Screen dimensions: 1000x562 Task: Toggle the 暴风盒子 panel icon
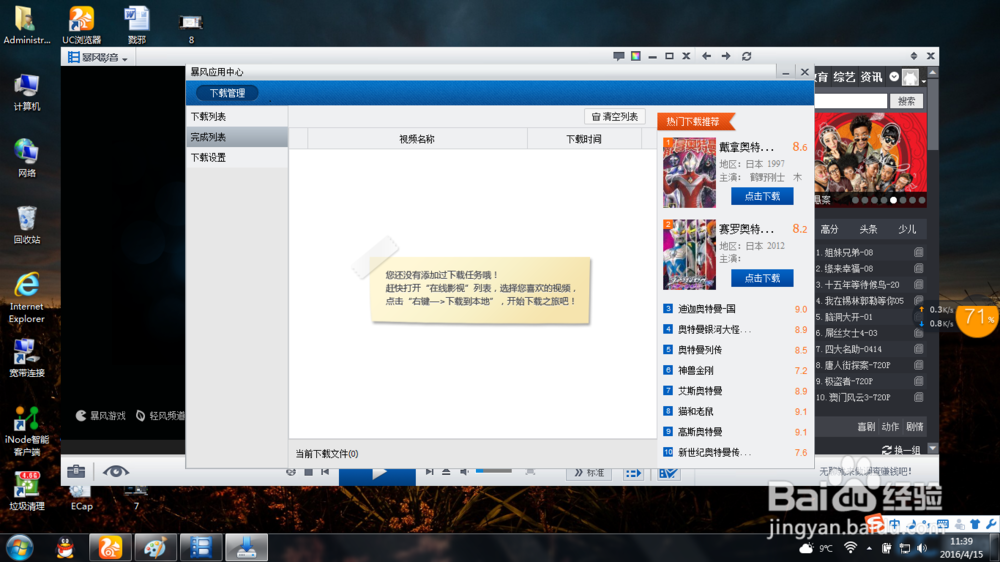668,473
